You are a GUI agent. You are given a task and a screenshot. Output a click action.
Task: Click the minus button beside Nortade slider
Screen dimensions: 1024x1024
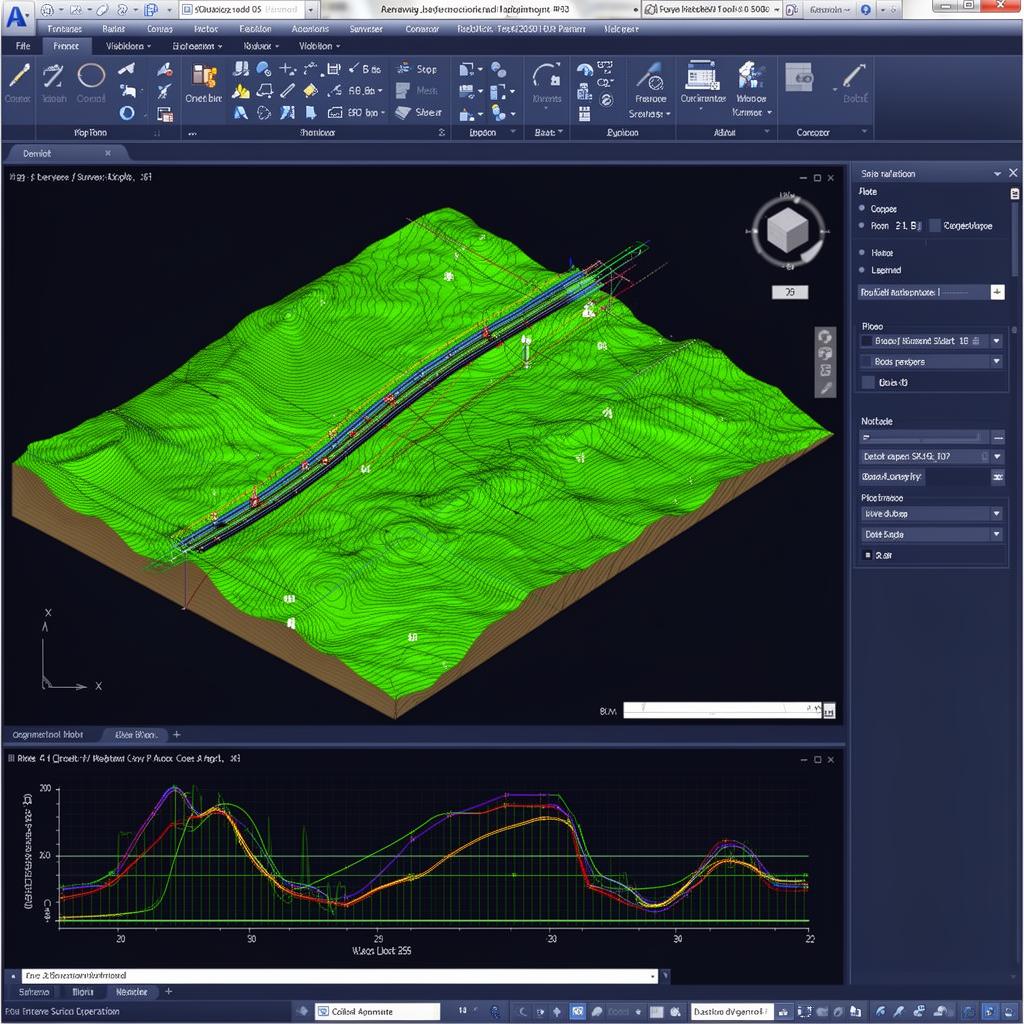[998, 438]
